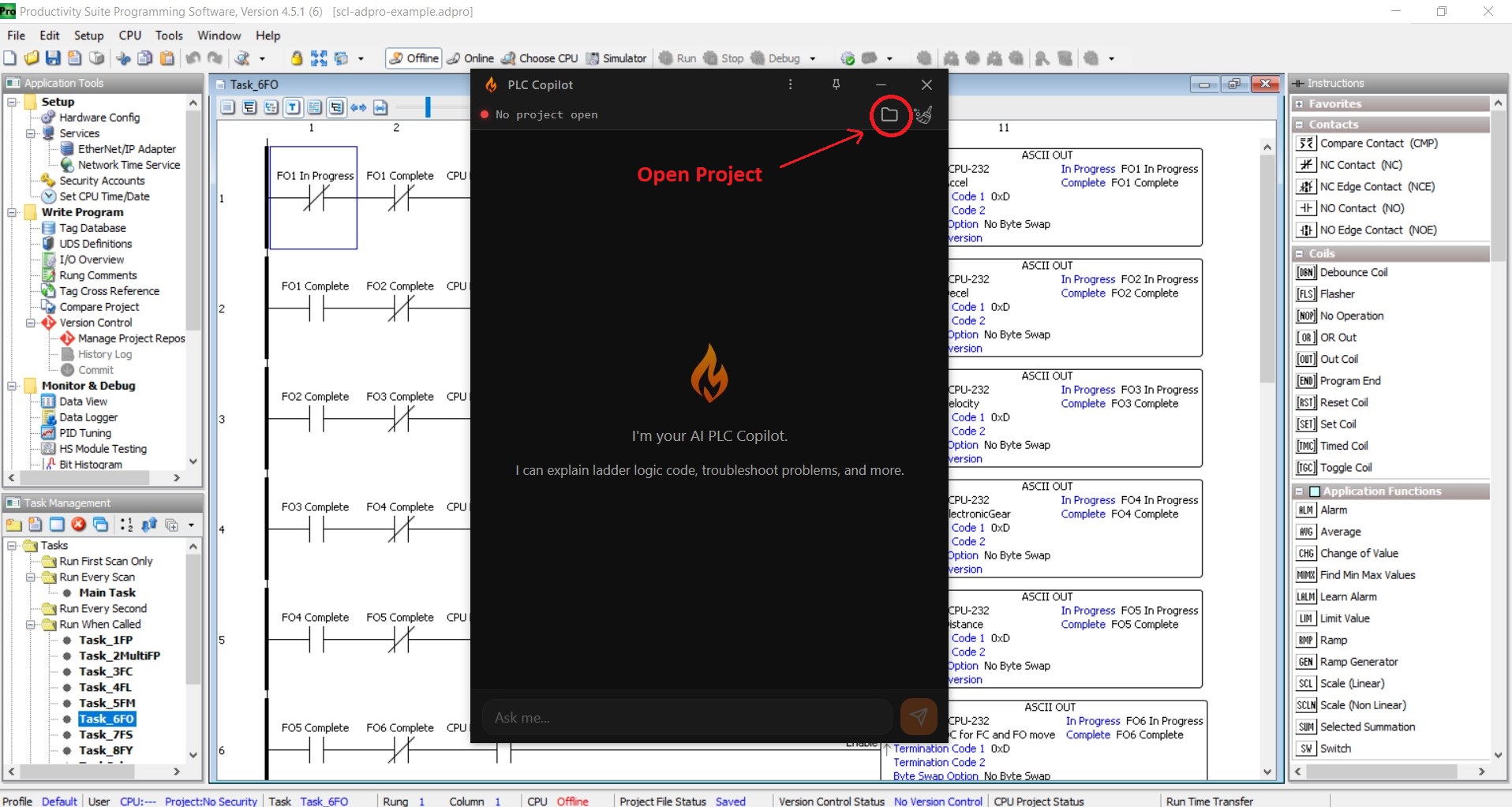
Task: Collapse the Coils instruction category
Action: 1301,253
